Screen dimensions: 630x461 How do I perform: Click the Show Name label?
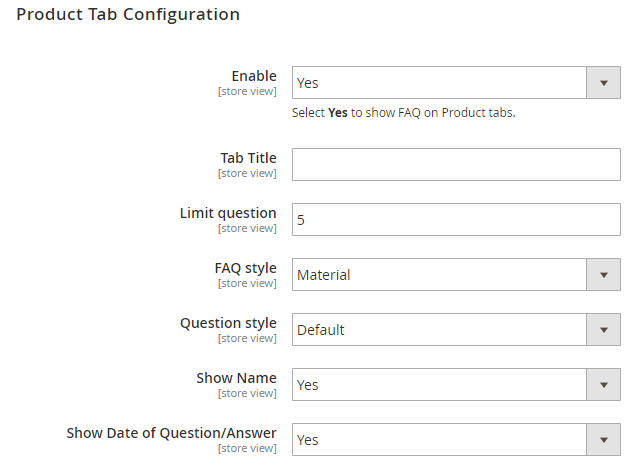point(236,378)
